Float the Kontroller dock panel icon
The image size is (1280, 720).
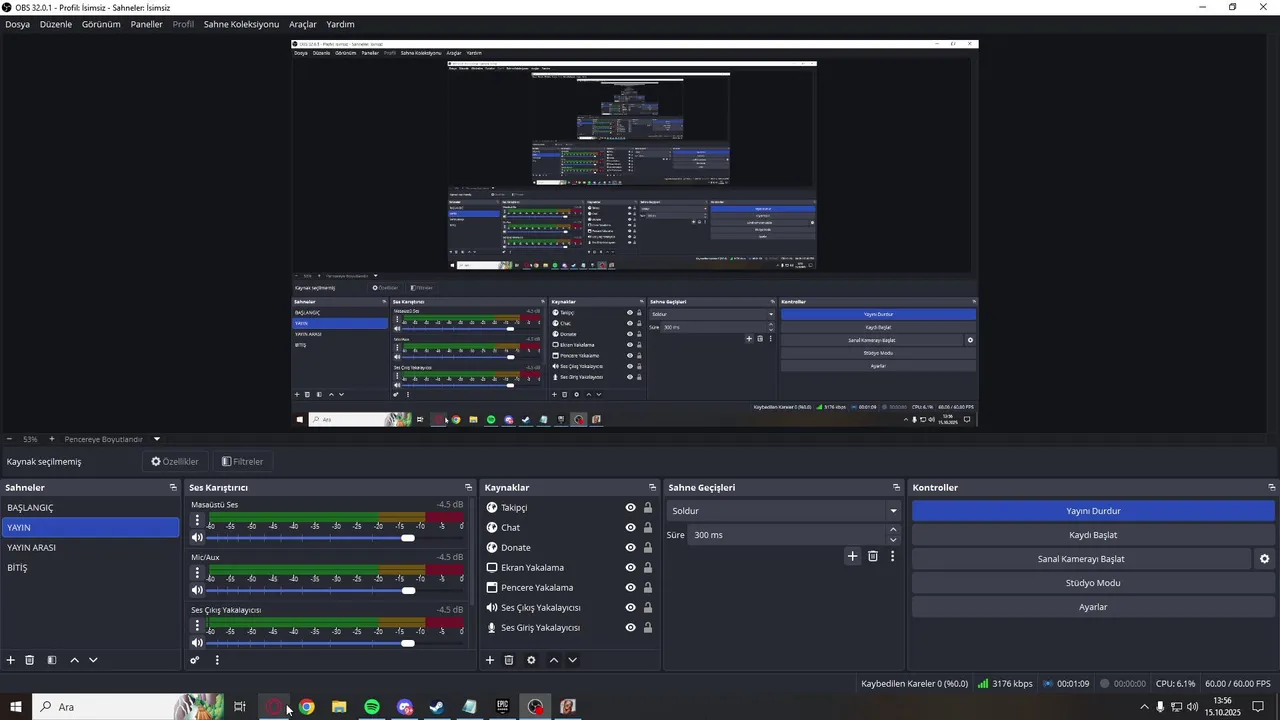click(x=1271, y=488)
